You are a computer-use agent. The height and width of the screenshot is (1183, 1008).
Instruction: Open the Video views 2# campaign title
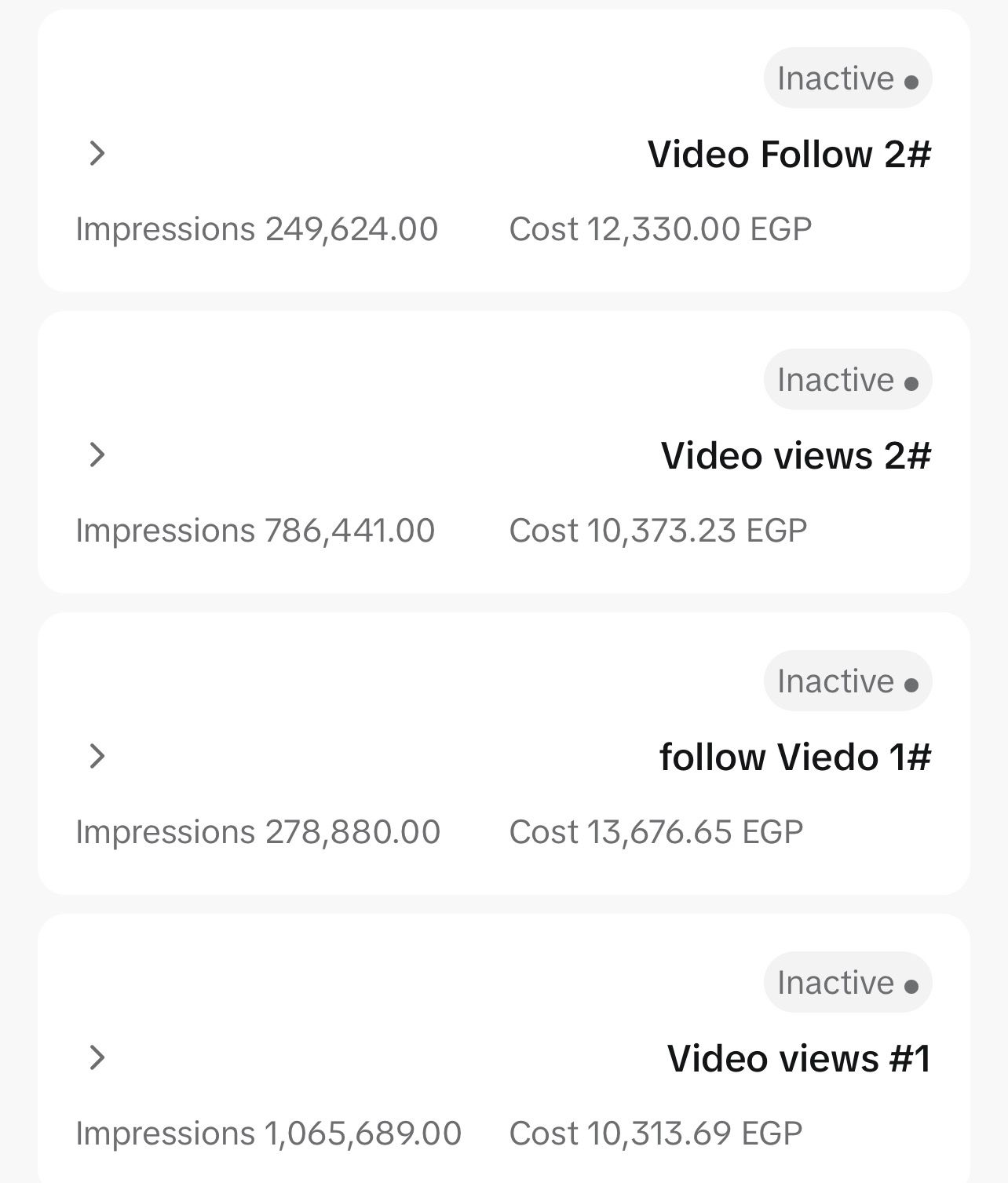(795, 455)
